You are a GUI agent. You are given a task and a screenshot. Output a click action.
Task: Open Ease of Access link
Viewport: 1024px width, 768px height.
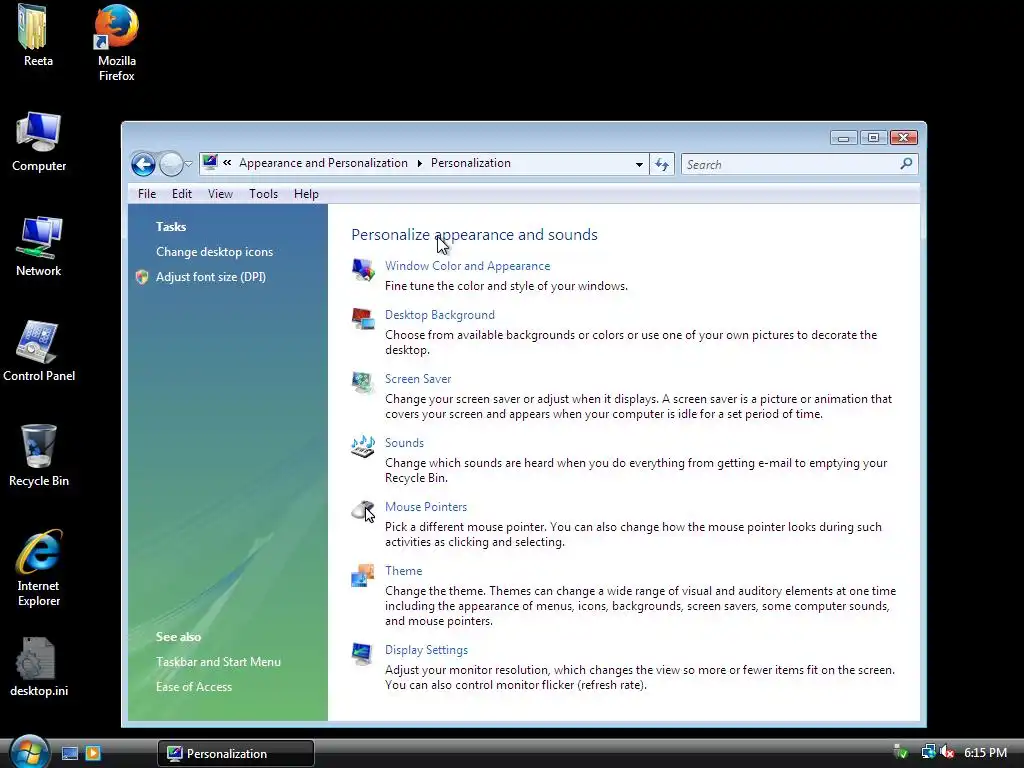[x=194, y=687]
